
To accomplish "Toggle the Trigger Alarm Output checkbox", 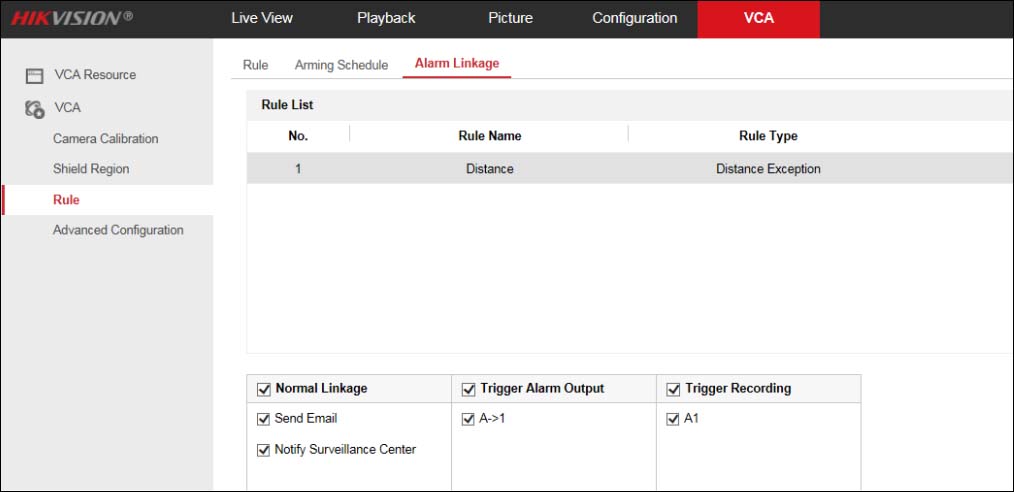I will 468,389.
